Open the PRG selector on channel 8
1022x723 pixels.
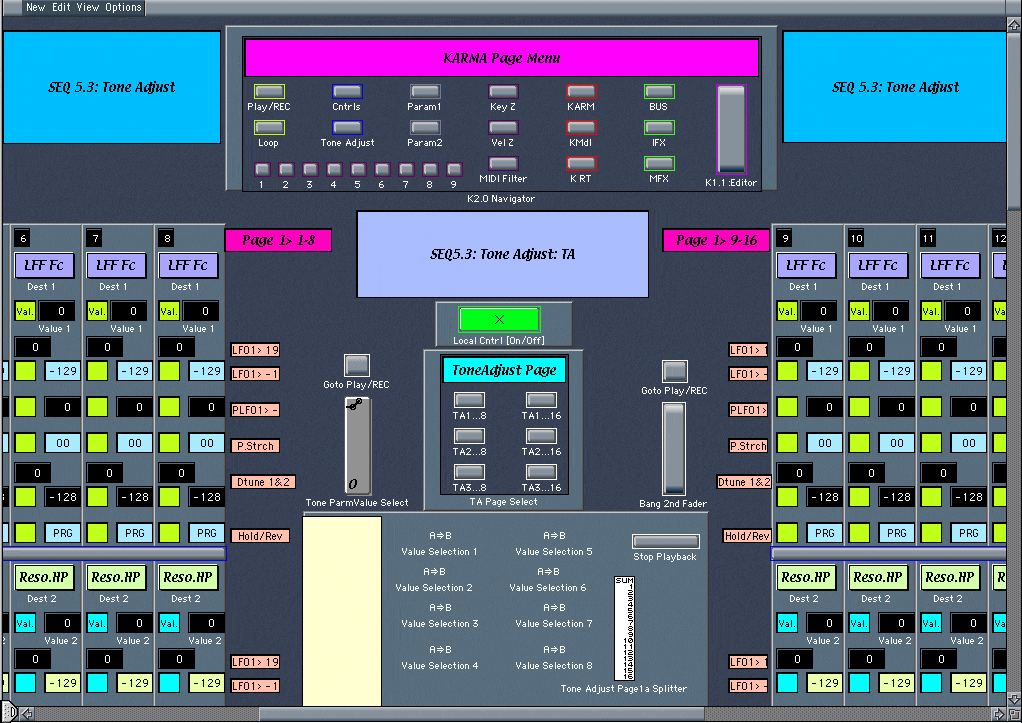pyautogui.click(x=206, y=533)
